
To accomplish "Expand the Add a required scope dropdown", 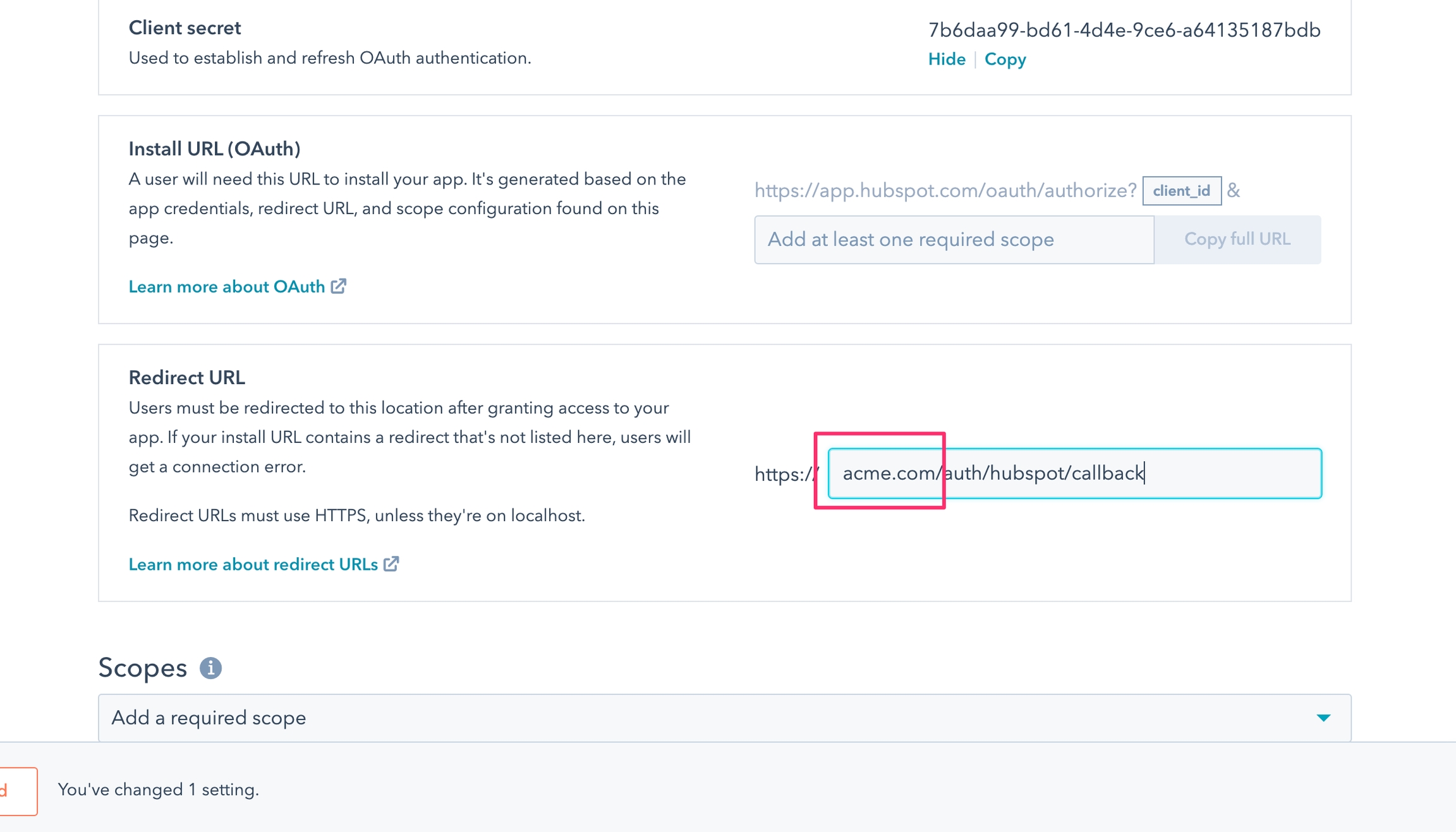I will coord(724,718).
